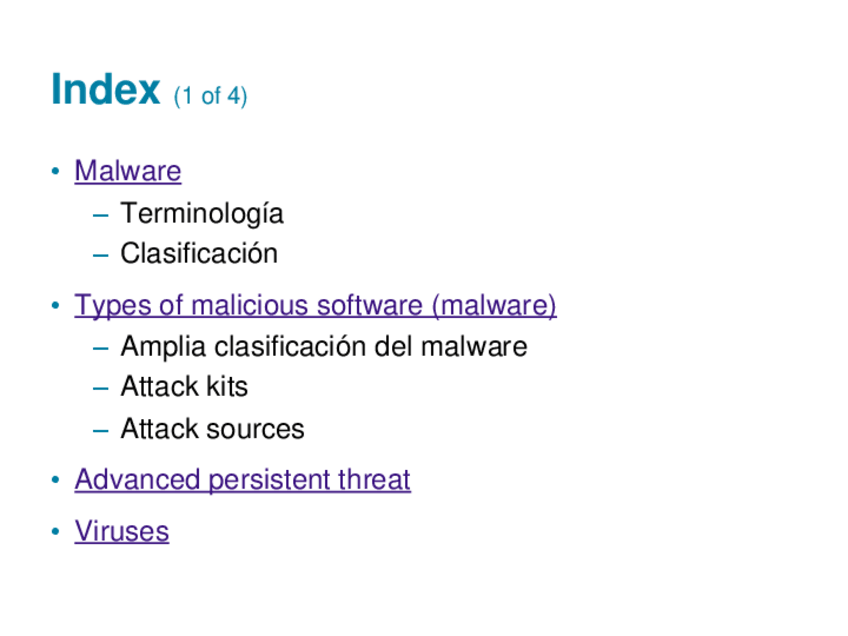This screenshot has height=636, width=848.
Task: Click the dash before Attack kits
Action: 101,388
